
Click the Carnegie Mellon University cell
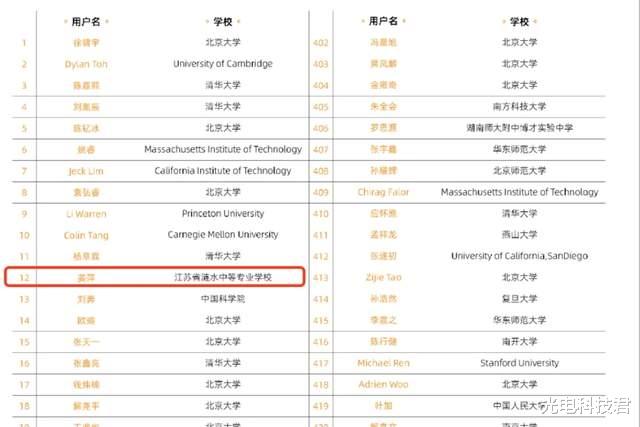click(223, 235)
